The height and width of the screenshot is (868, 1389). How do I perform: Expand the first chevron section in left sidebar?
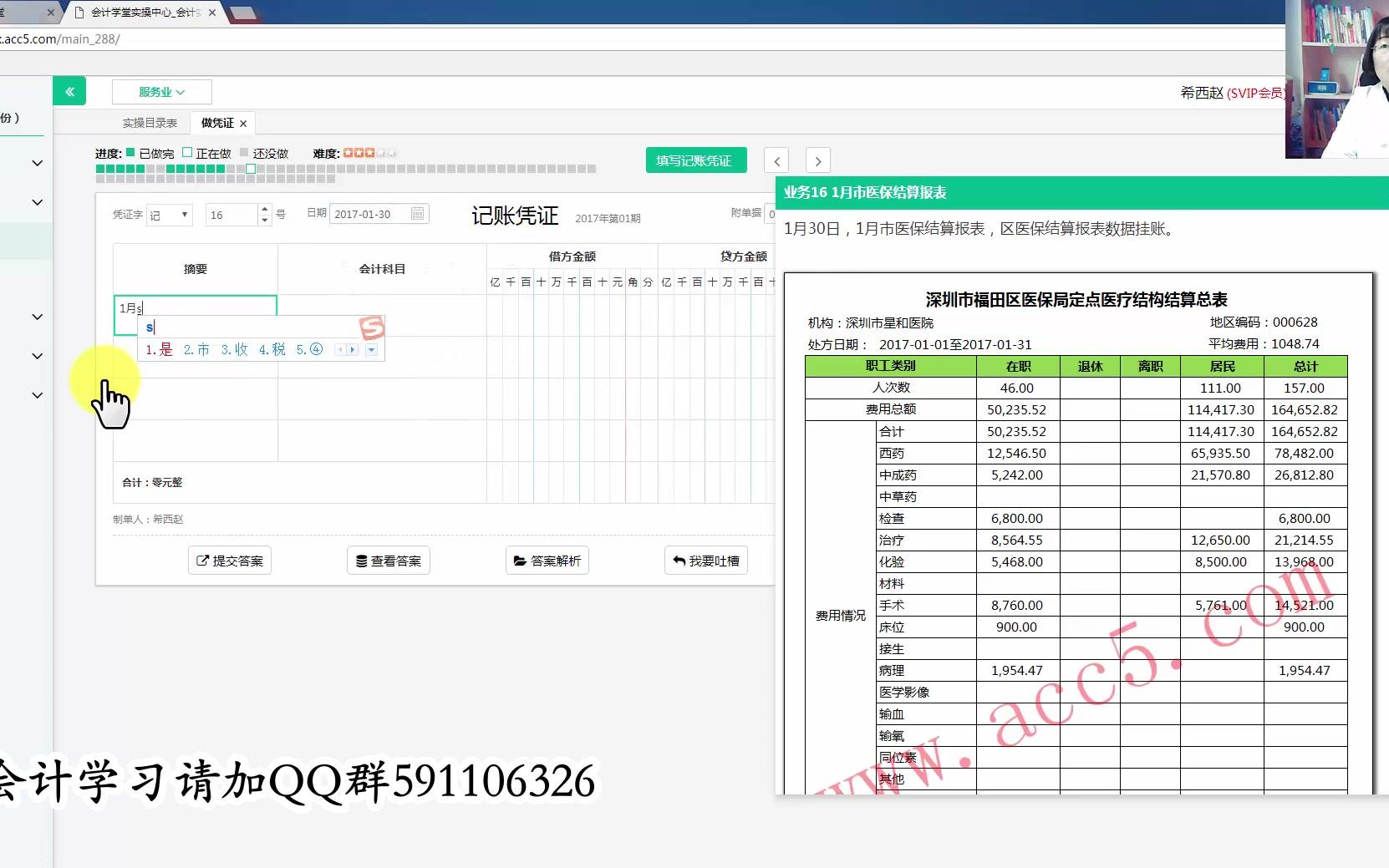point(37,164)
